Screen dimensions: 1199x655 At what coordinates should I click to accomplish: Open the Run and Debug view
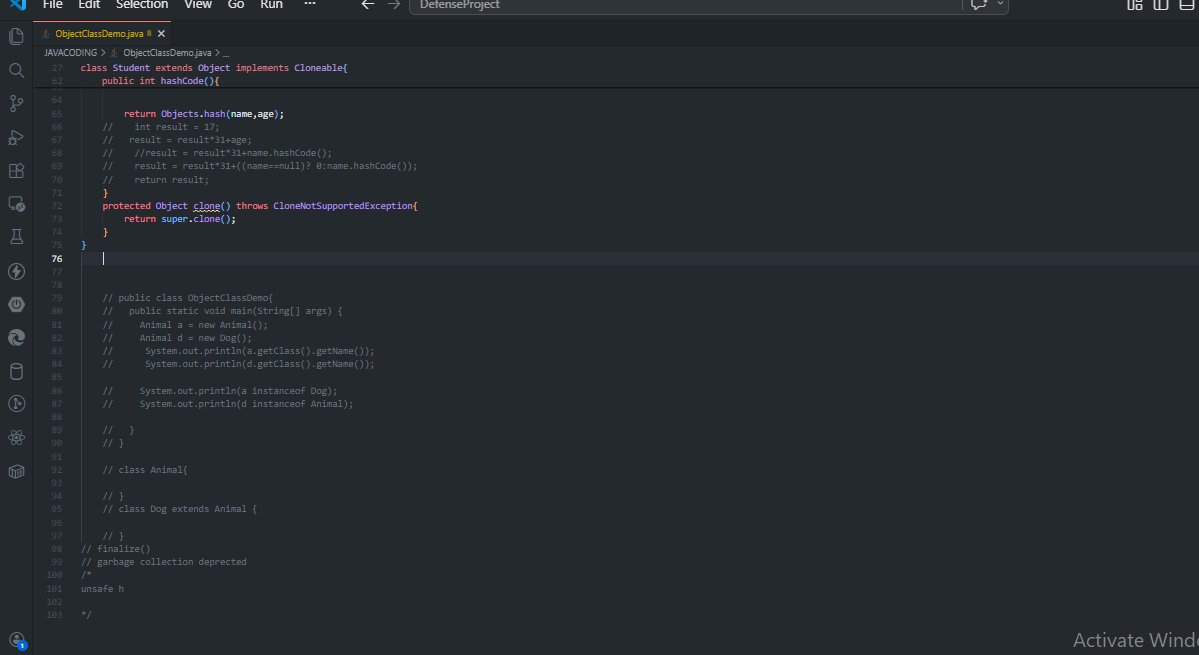(16, 138)
